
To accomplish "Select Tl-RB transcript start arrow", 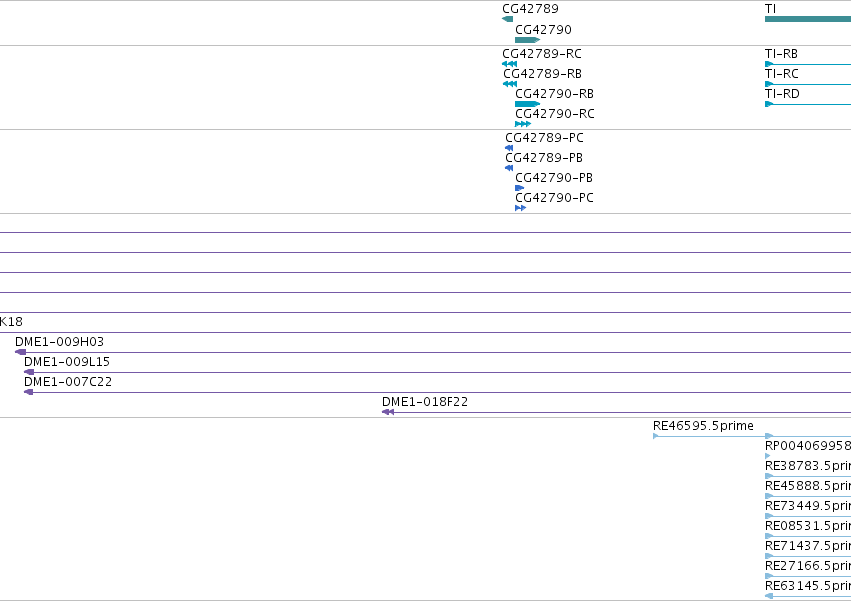I will (769, 64).
